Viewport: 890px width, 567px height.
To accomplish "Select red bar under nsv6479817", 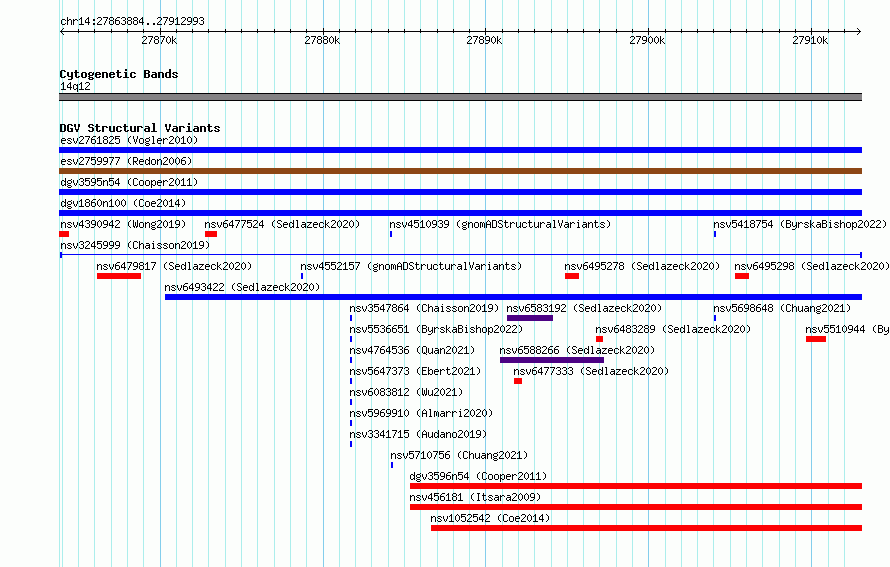I will (x=119, y=276).
